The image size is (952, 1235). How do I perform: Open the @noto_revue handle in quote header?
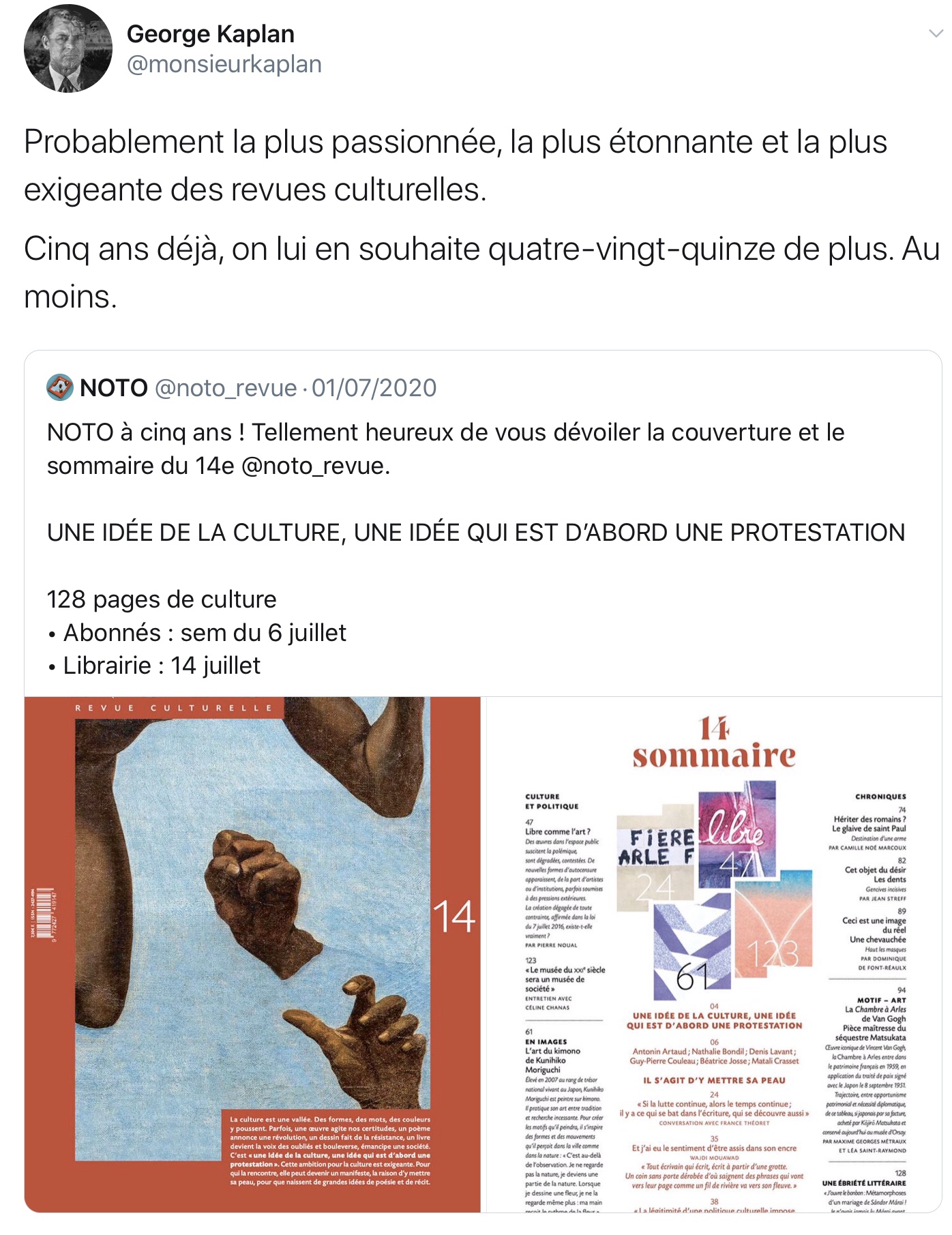(226, 388)
